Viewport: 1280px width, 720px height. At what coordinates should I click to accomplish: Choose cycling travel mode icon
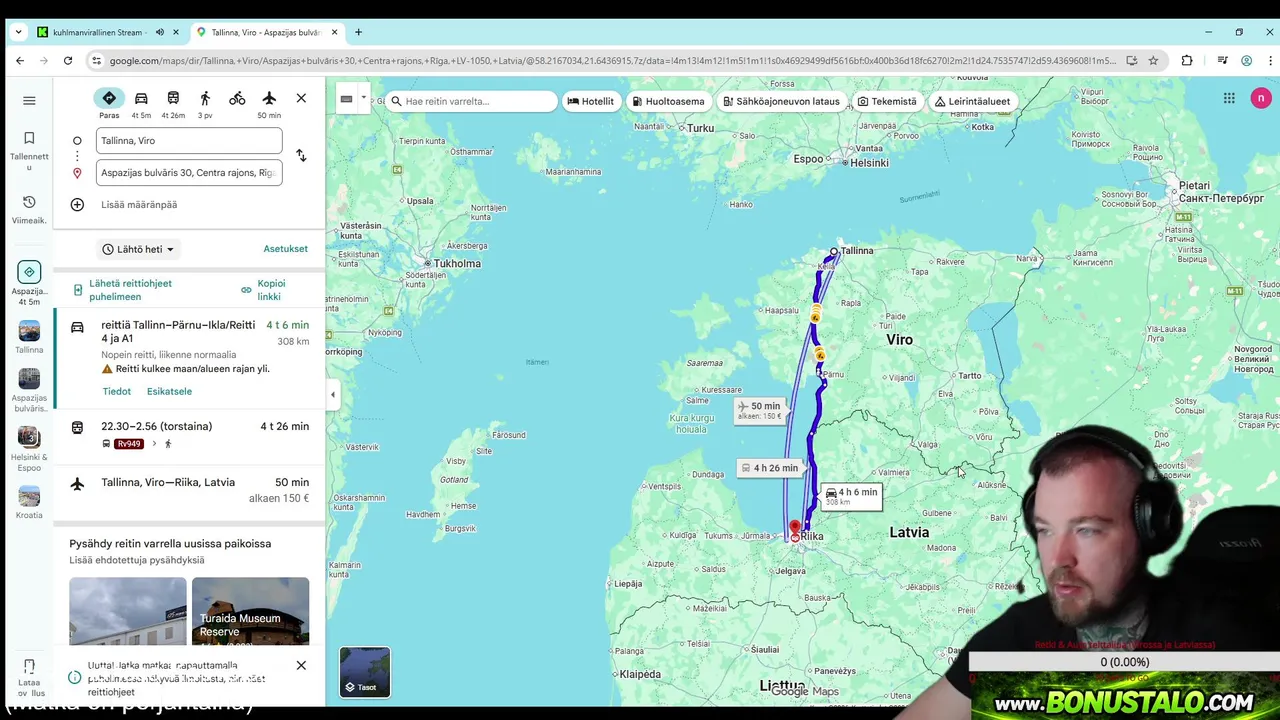[x=237, y=98]
